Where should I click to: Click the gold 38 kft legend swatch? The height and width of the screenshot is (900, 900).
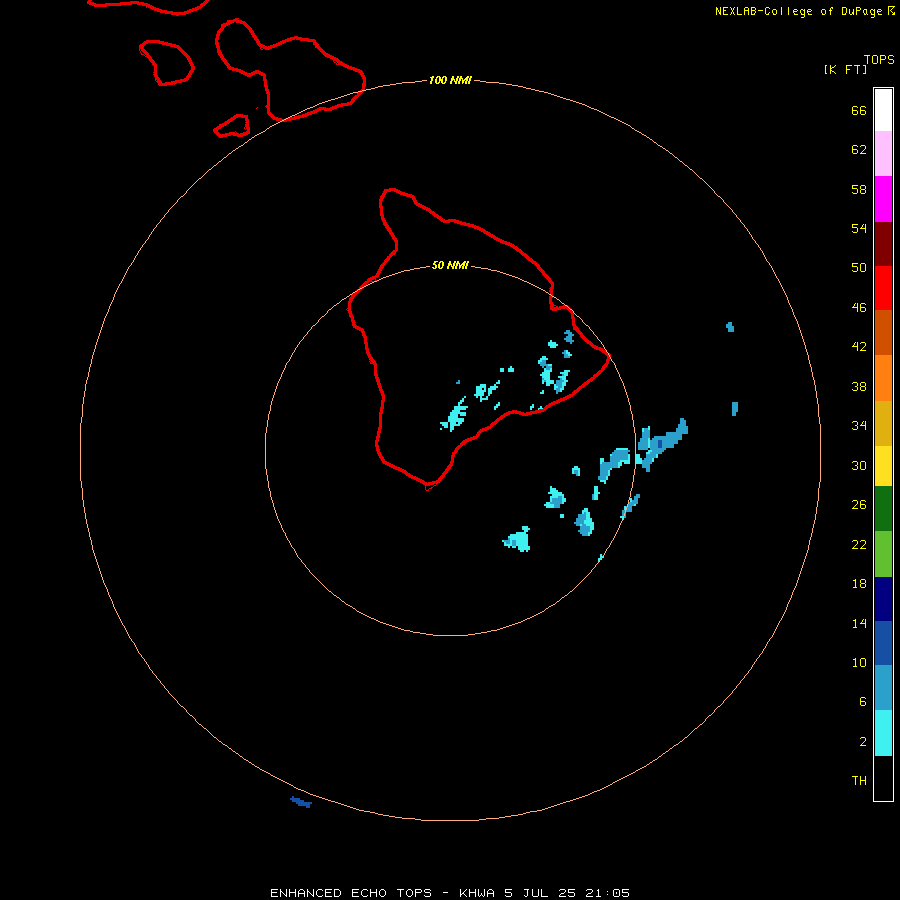coord(883,423)
